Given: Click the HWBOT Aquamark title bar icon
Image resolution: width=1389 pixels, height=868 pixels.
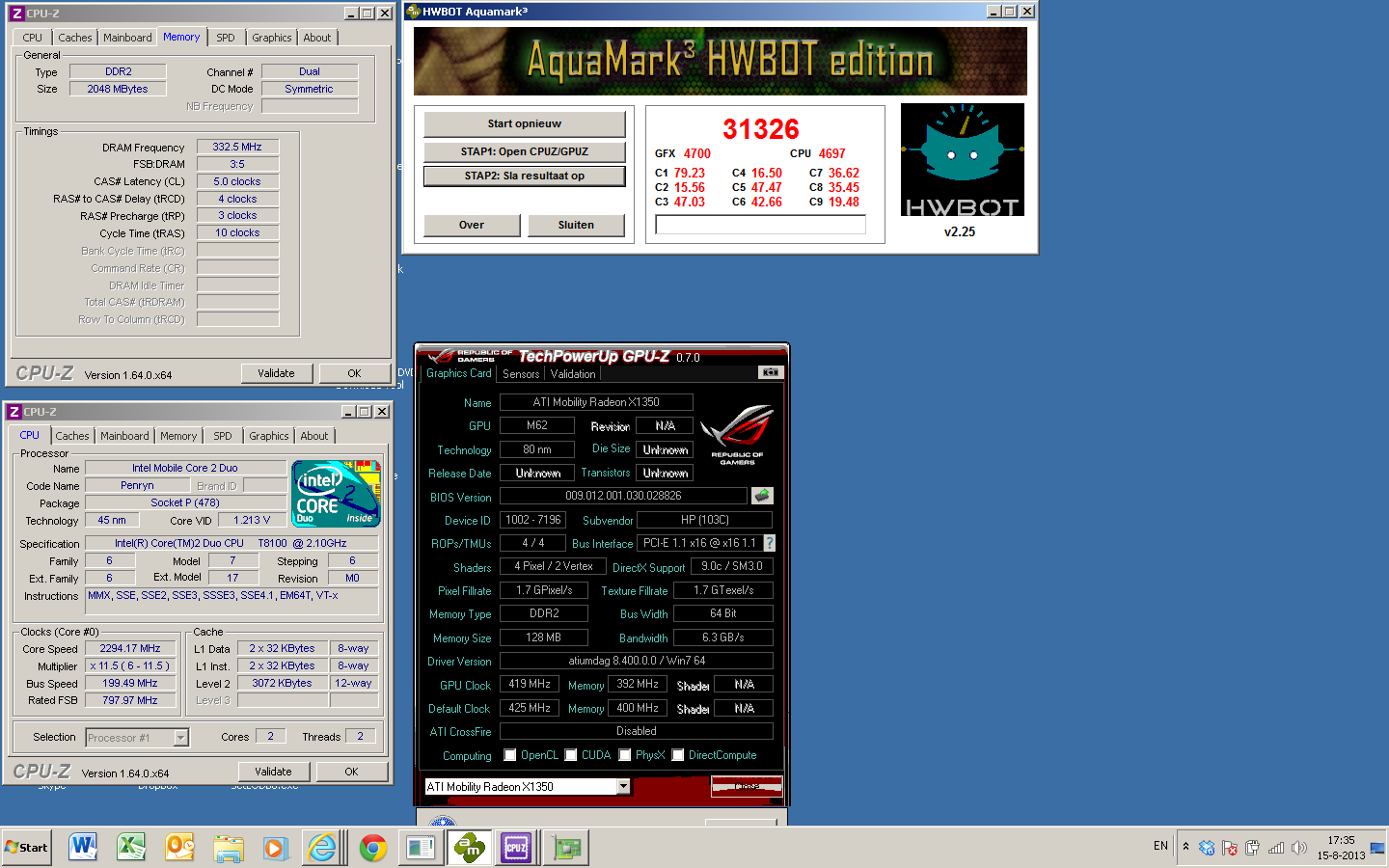Looking at the screenshot, I should (x=413, y=12).
